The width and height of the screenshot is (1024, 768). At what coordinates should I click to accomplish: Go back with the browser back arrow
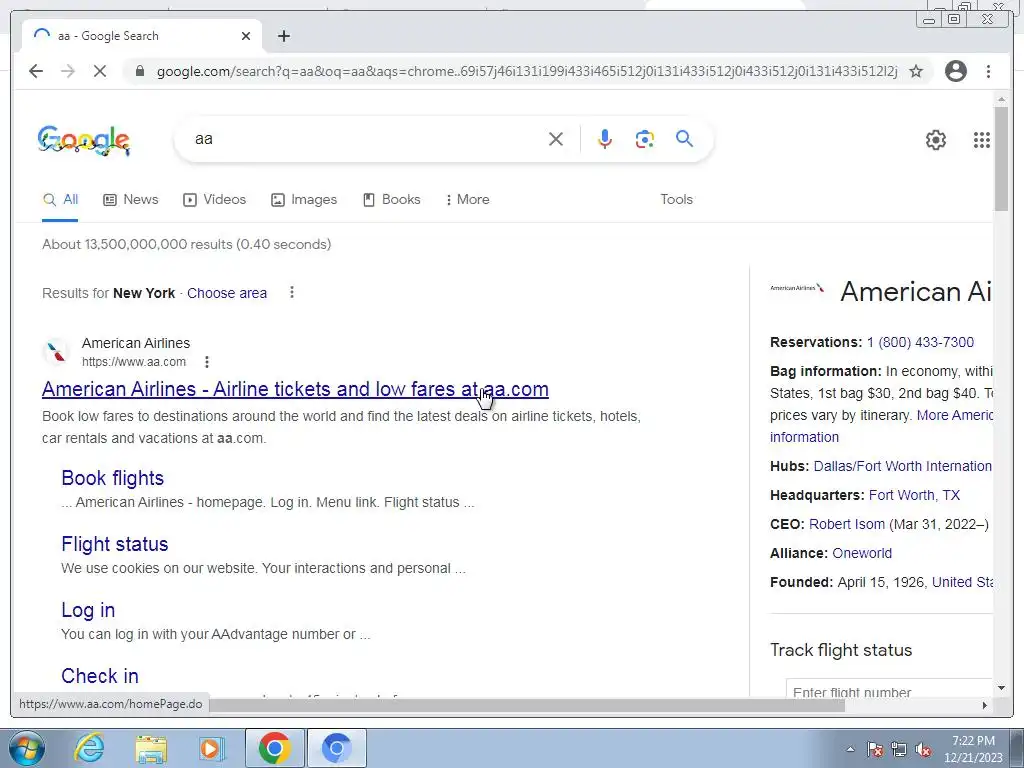point(36,71)
